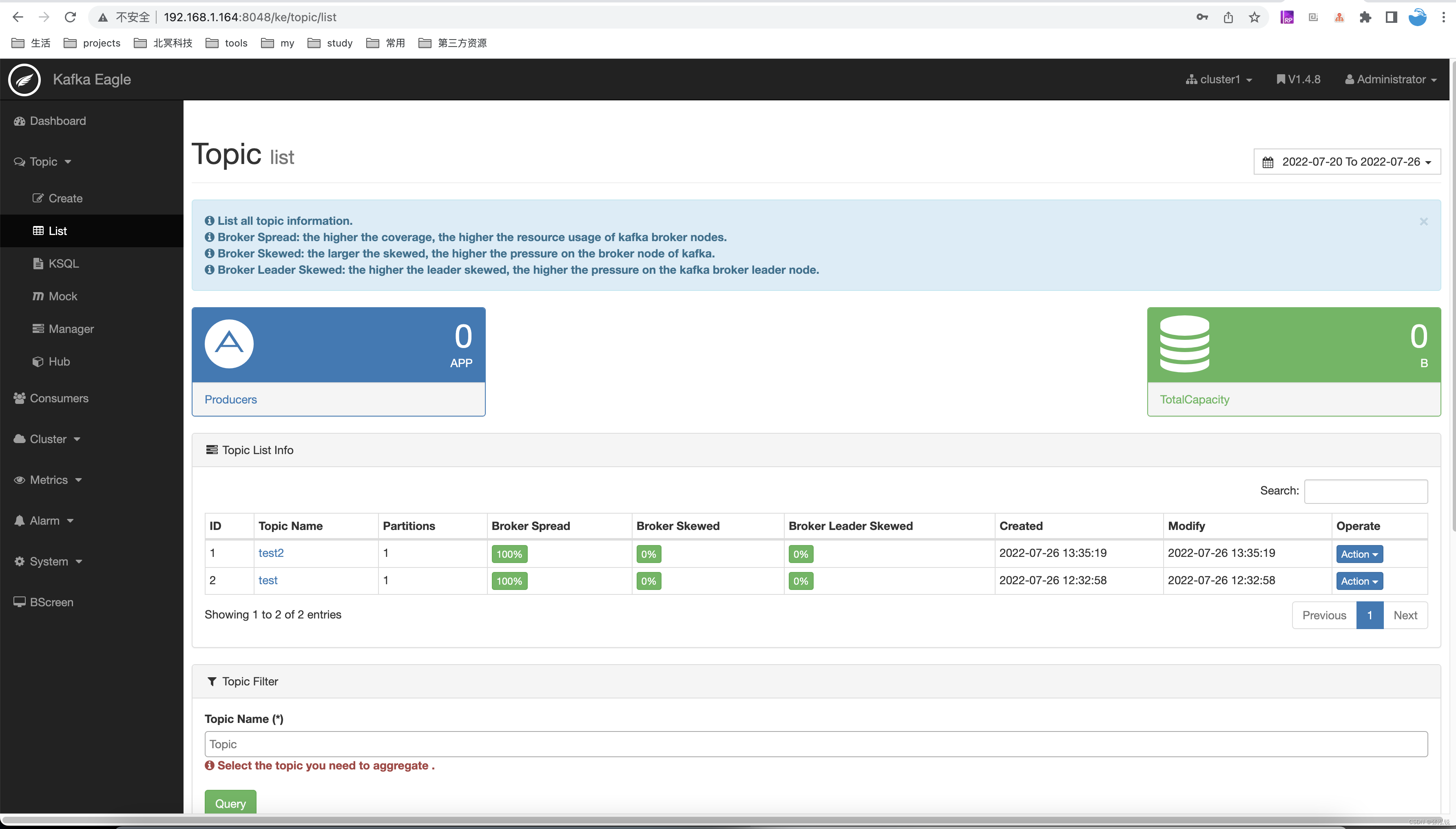Click the TotalCapacity database icon
Image resolution: width=1456 pixels, height=829 pixels.
pyautogui.click(x=1184, y=344)
